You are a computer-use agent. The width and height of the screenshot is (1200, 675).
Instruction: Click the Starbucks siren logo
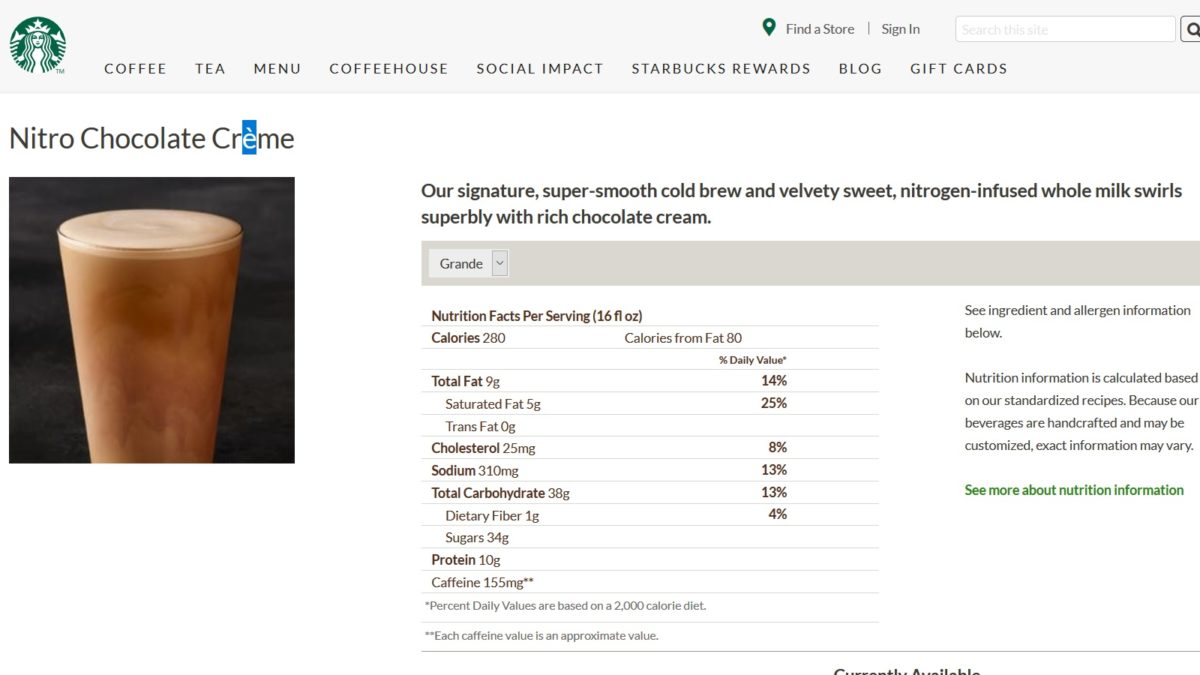(38, 45)
